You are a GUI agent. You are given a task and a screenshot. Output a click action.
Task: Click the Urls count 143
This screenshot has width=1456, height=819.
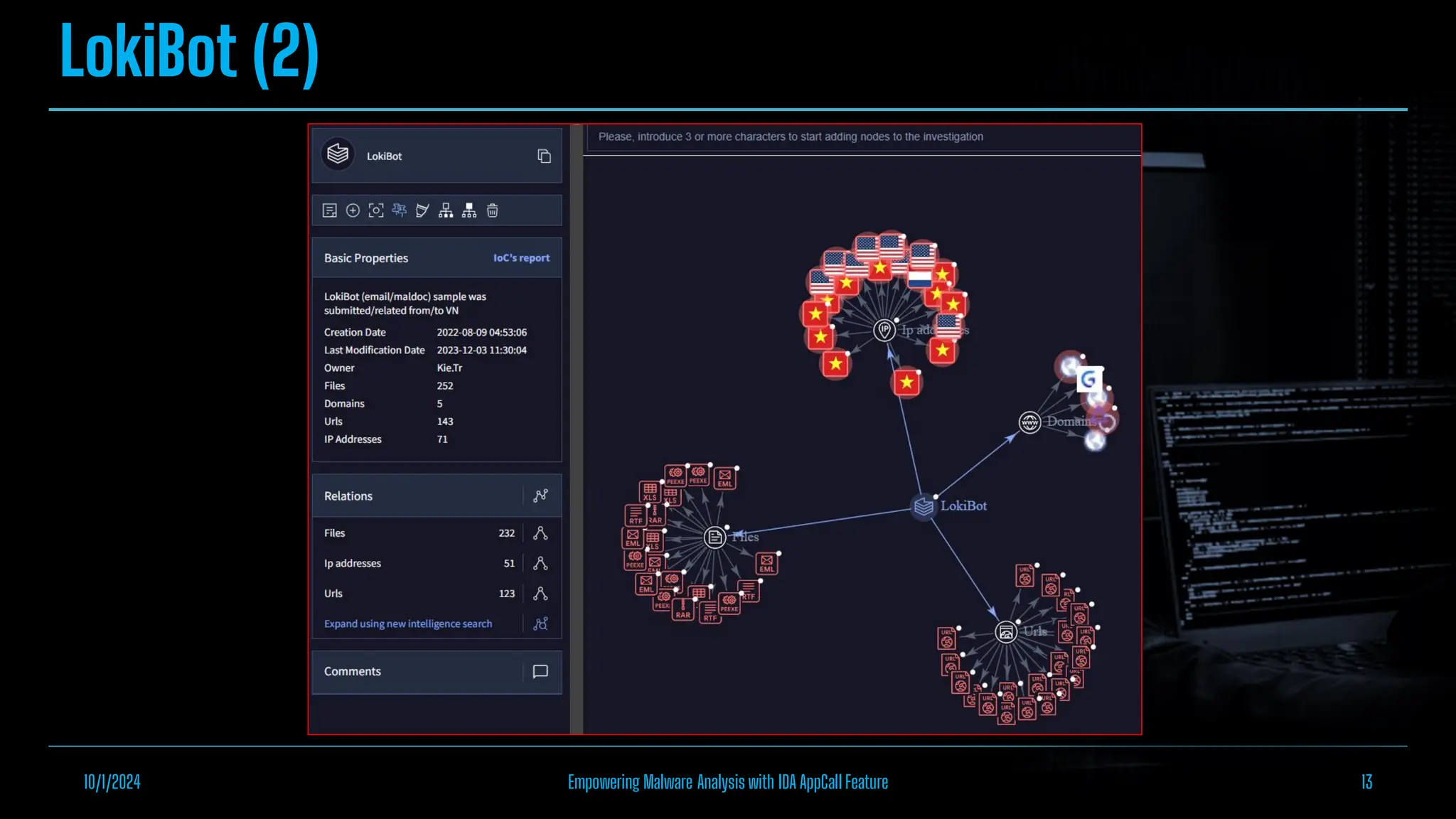click(445, 421)
